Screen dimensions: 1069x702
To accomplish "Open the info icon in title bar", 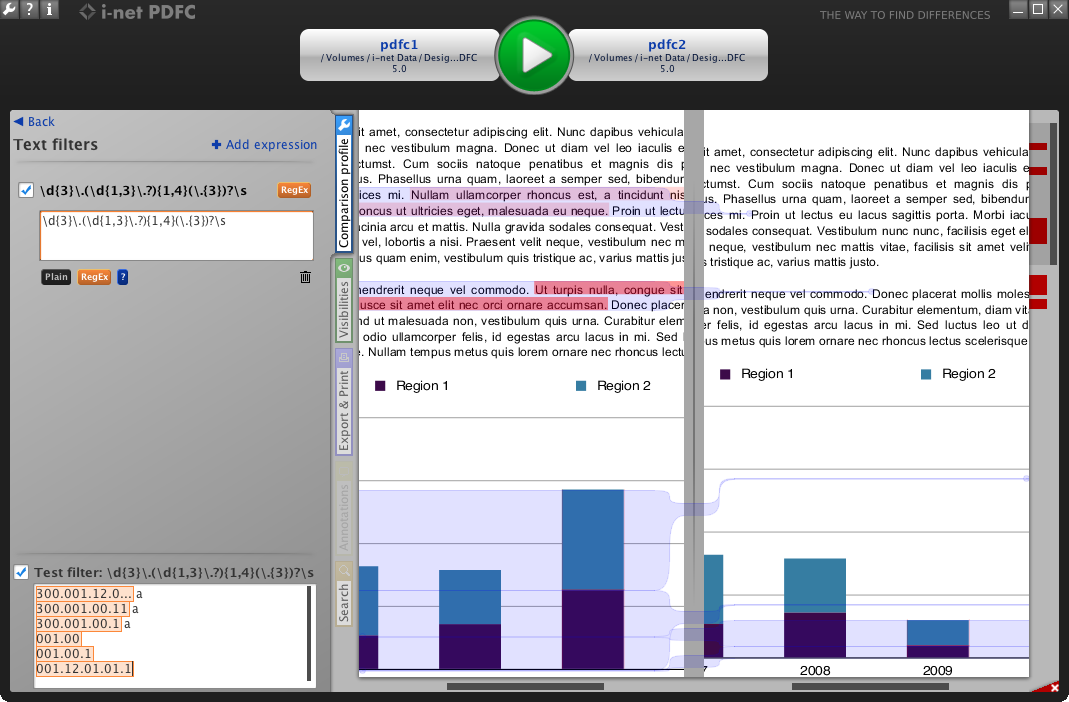I will (x=49, y=9).
